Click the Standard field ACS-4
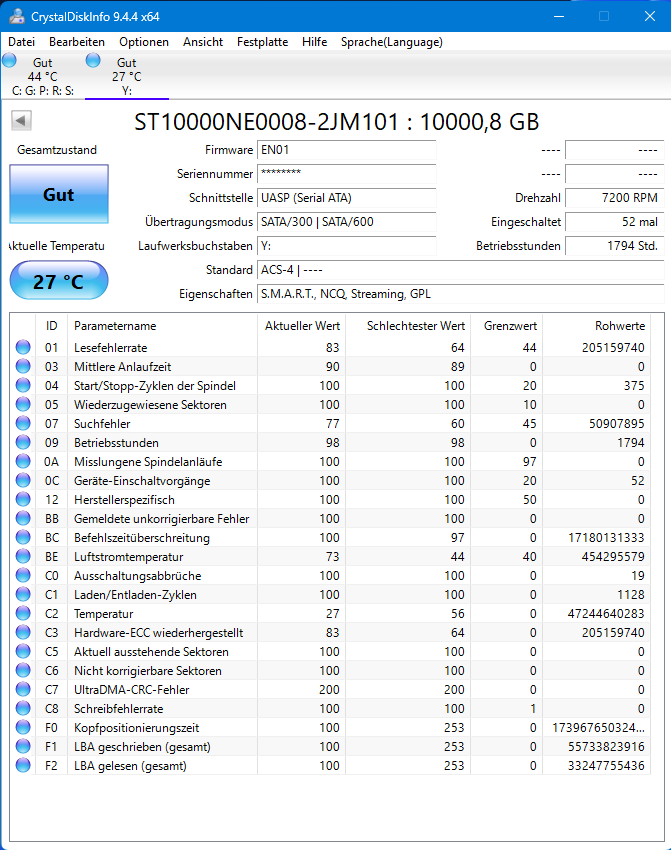The image size is (671, 850). [x=460, y=269]
